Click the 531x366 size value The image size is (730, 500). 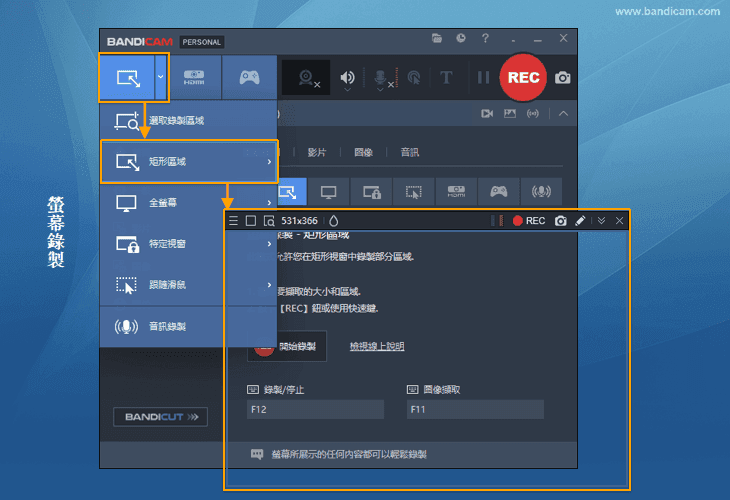(x=299, y=221)
